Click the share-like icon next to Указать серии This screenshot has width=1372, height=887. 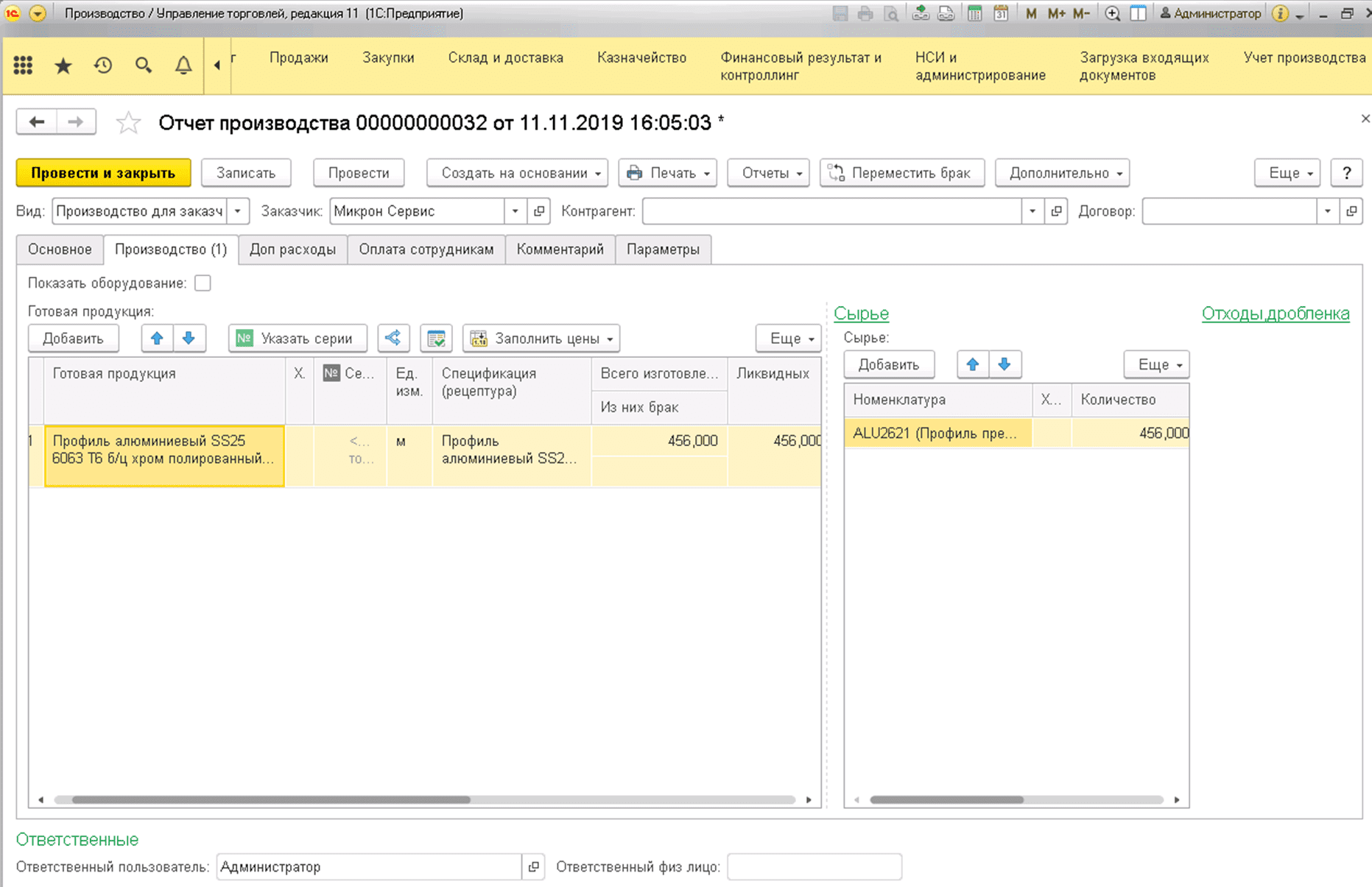point(393,339)
